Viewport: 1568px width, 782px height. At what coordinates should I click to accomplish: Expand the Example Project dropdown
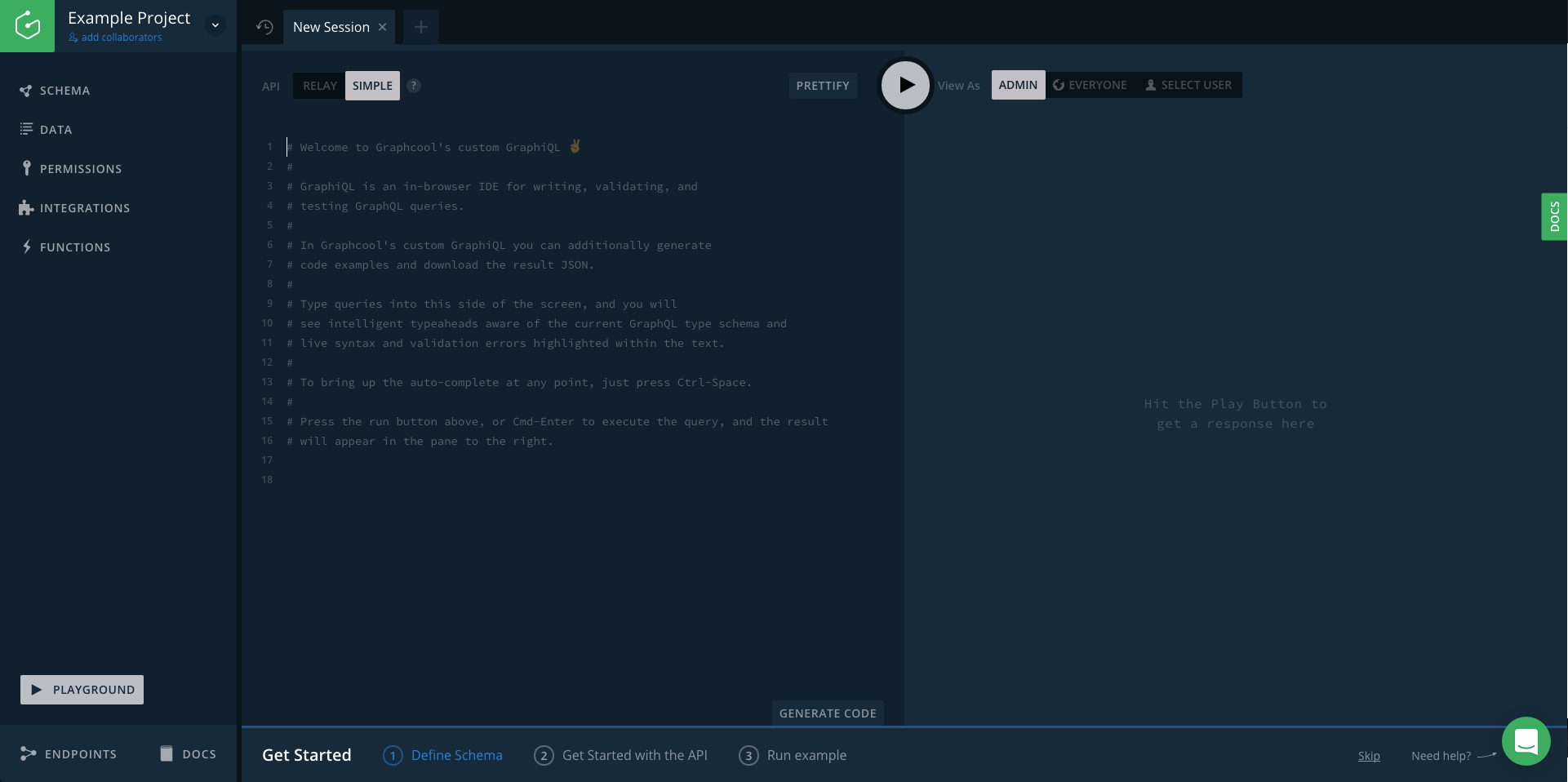(x=215, y=25)
